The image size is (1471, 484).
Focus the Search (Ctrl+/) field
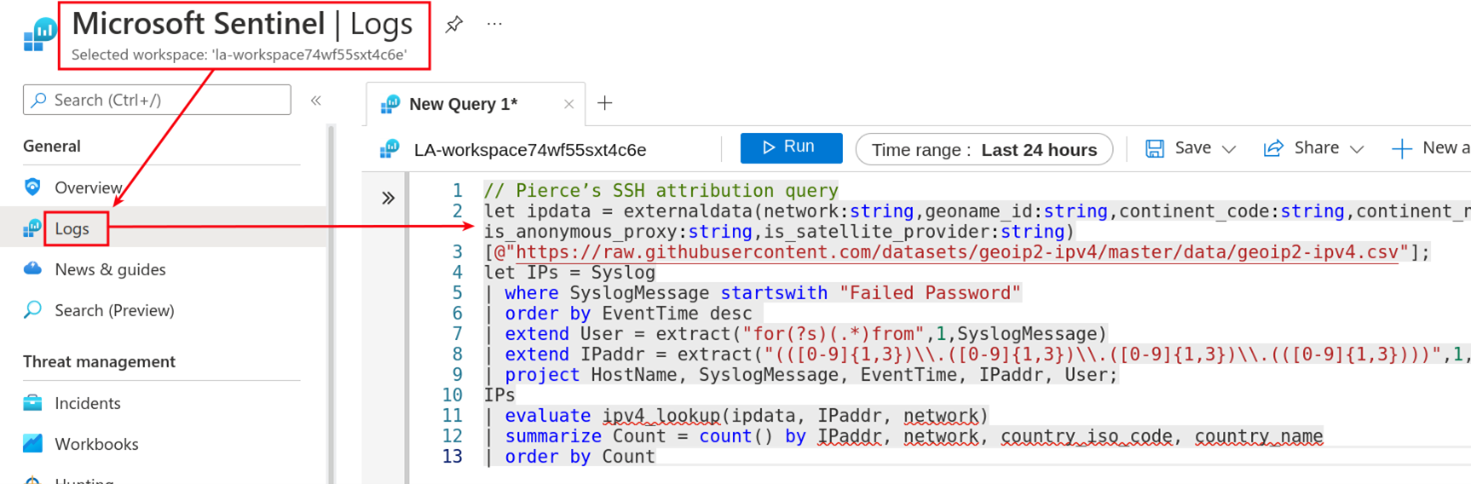coord(157,100)
